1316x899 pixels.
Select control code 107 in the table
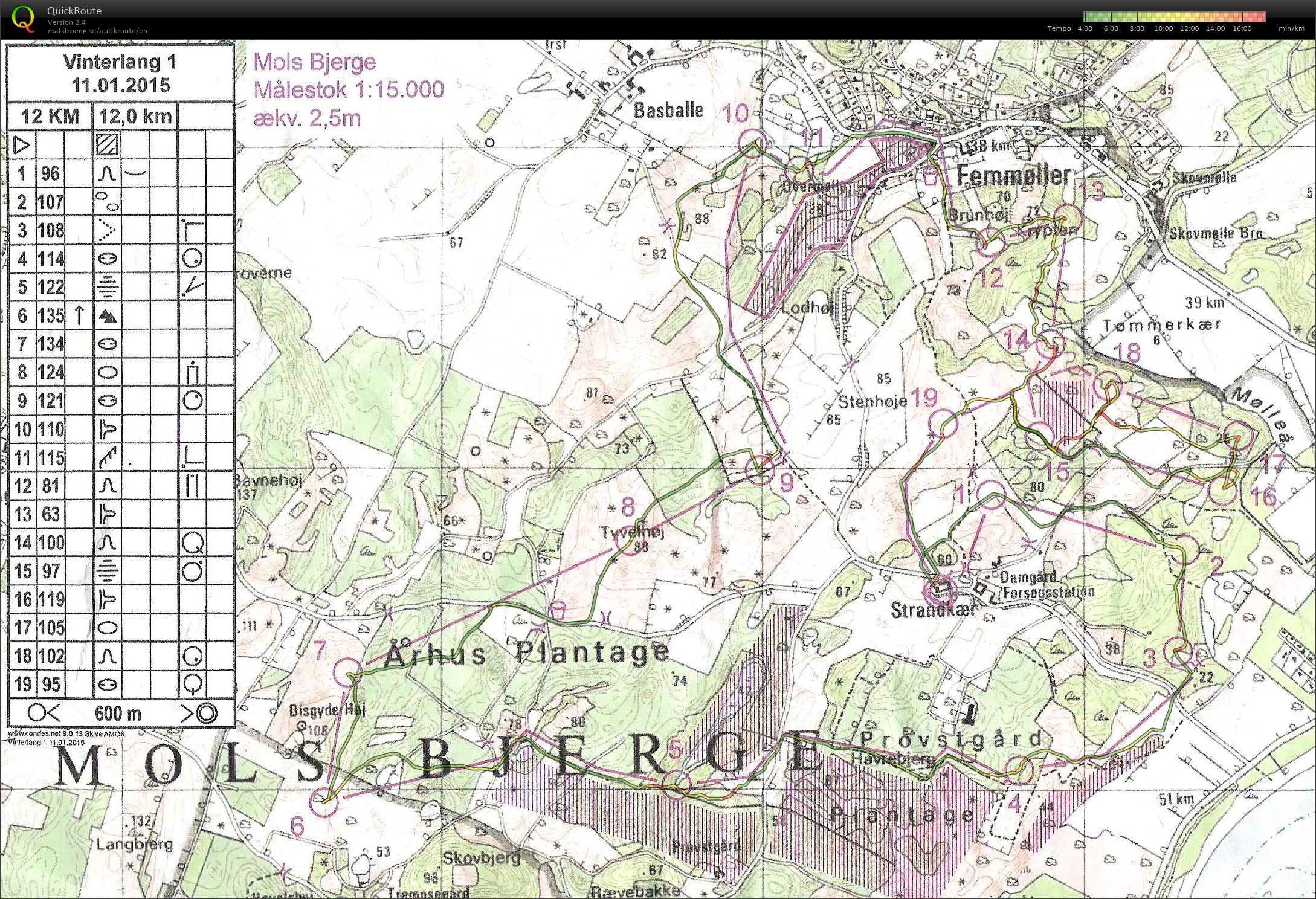pyautogui.click(x=50, y=202)
